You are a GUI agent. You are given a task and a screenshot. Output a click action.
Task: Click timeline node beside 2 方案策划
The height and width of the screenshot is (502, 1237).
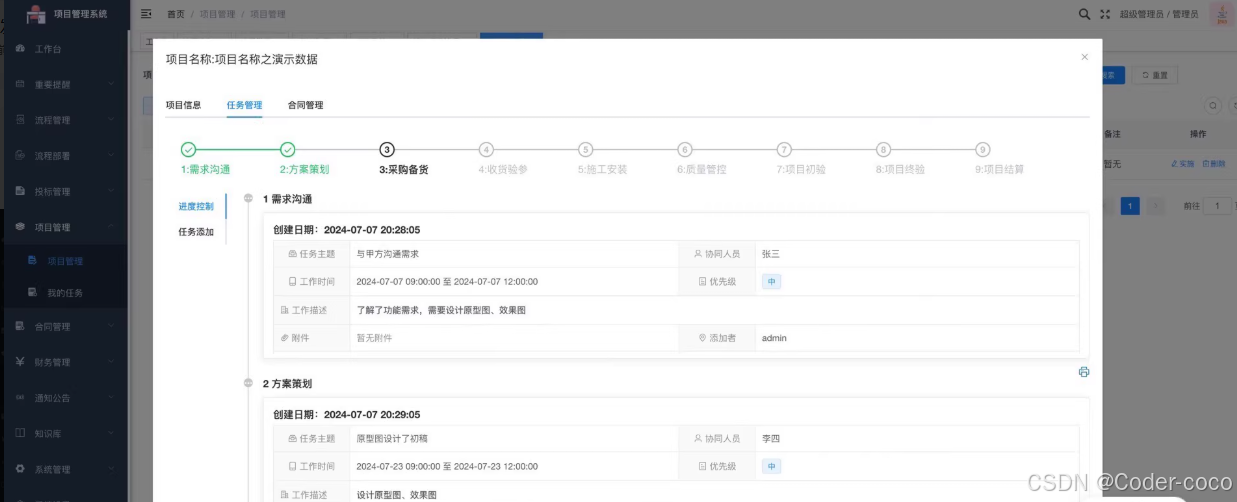click(x=248, y=383)
